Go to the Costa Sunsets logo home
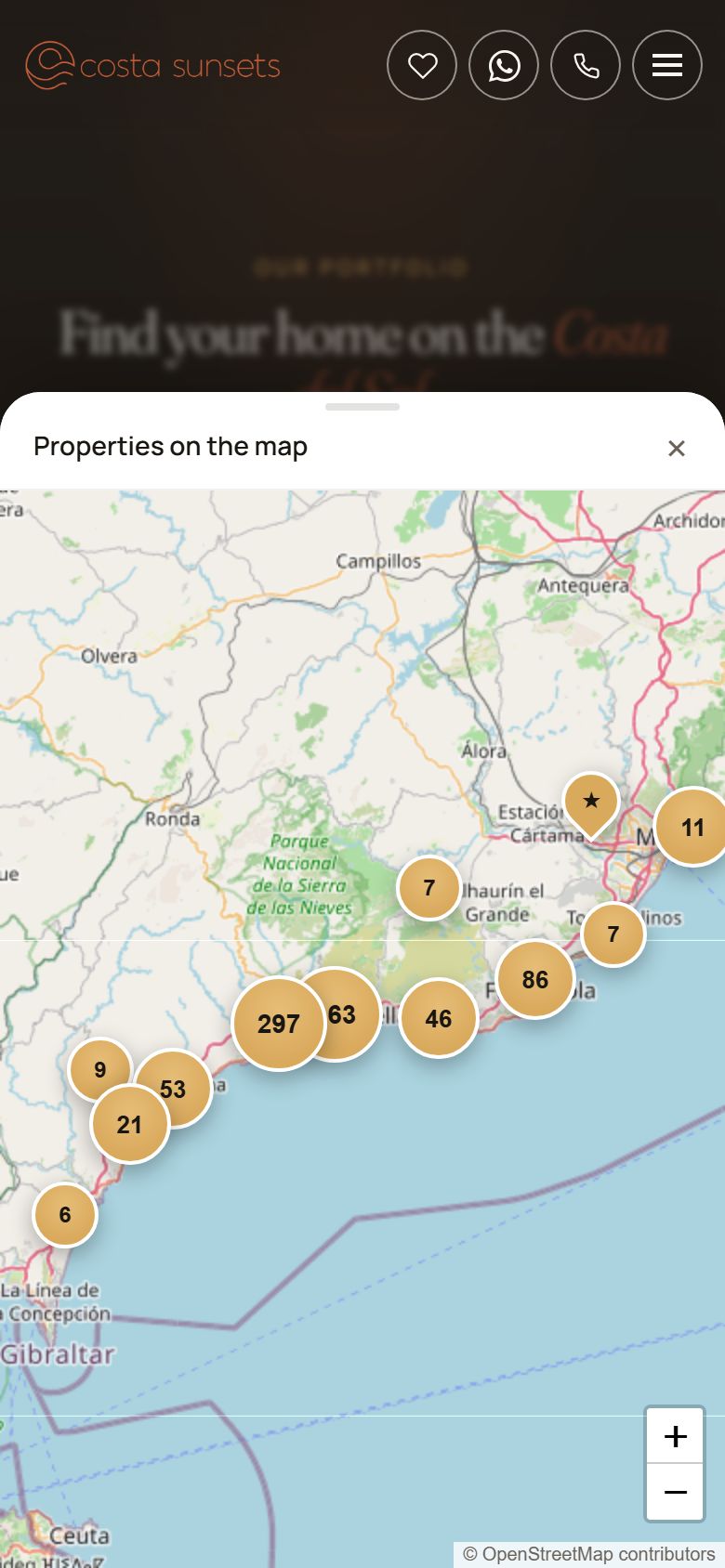 pyautogui.click(x=152, y=65)
